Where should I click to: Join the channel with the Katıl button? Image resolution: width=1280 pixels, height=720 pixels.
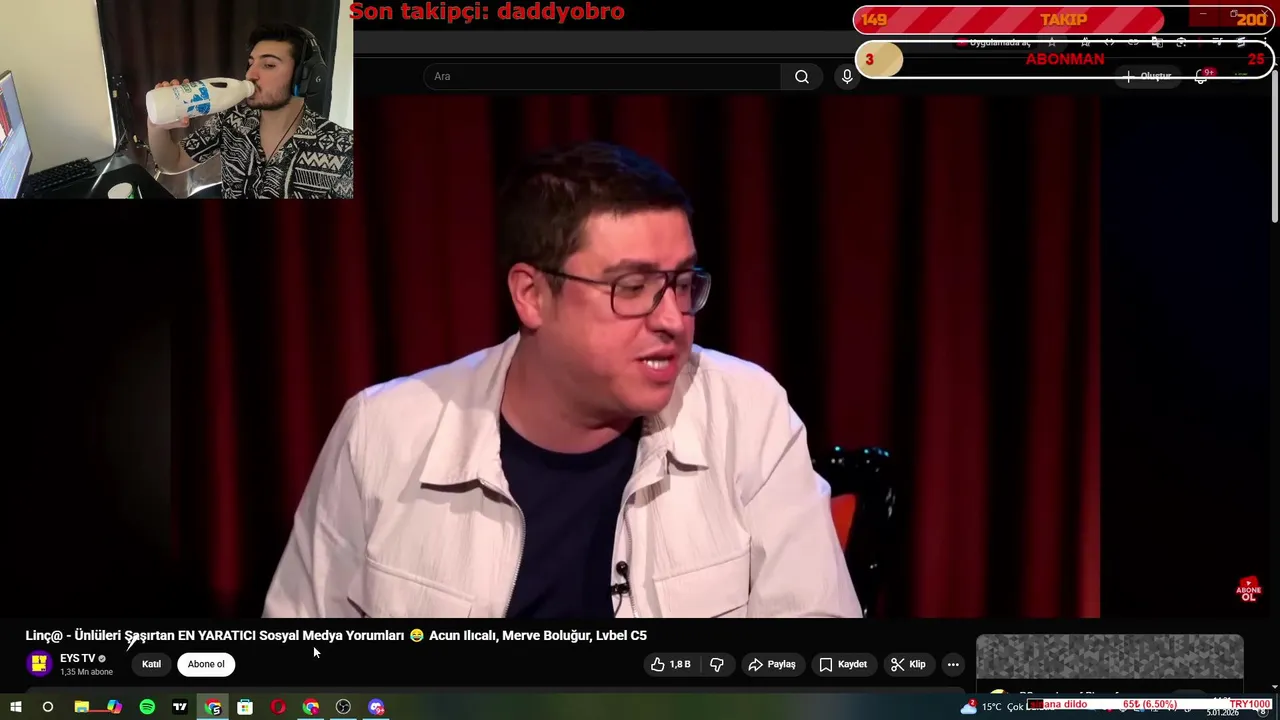151,664
